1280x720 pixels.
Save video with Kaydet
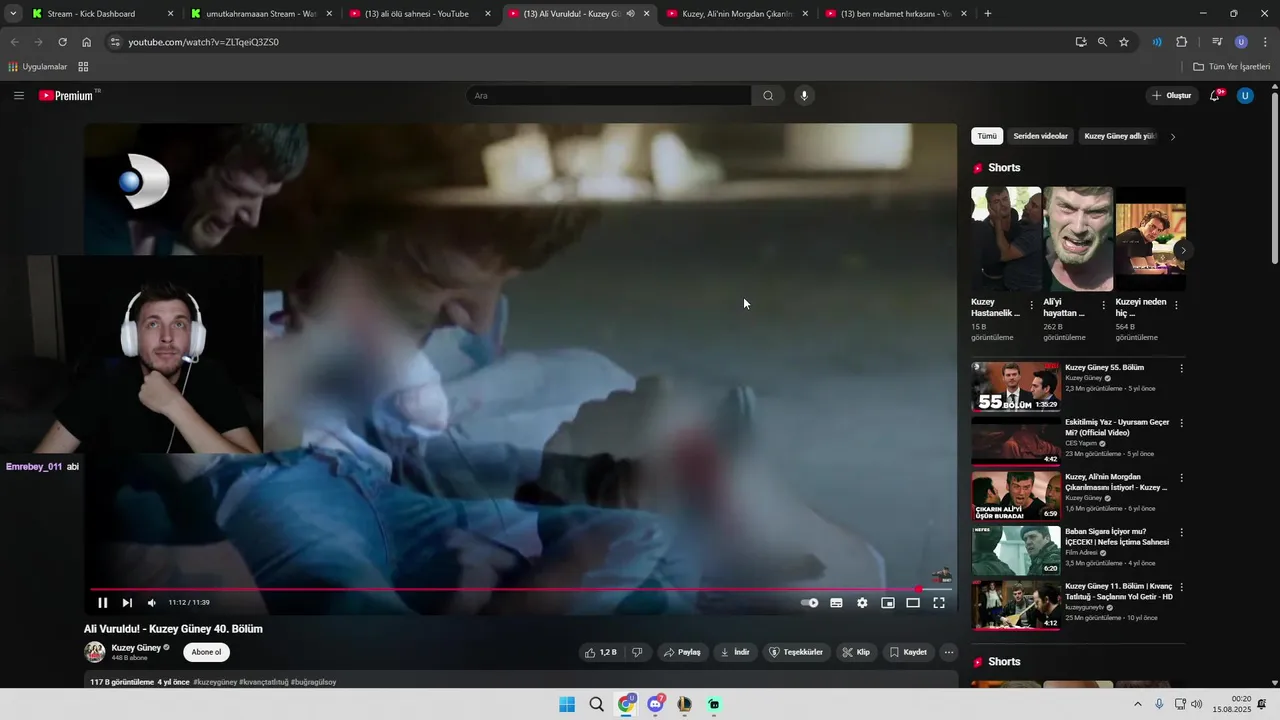point(909,652)
